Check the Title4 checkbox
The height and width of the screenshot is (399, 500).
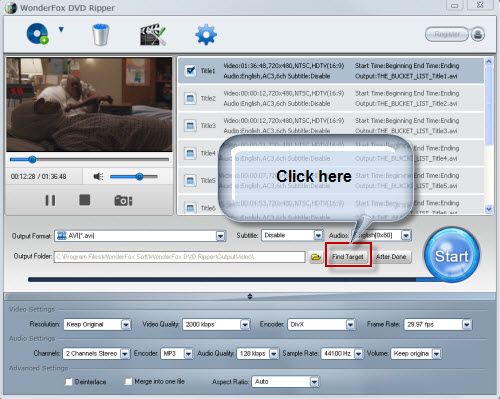tap(190, 153)
